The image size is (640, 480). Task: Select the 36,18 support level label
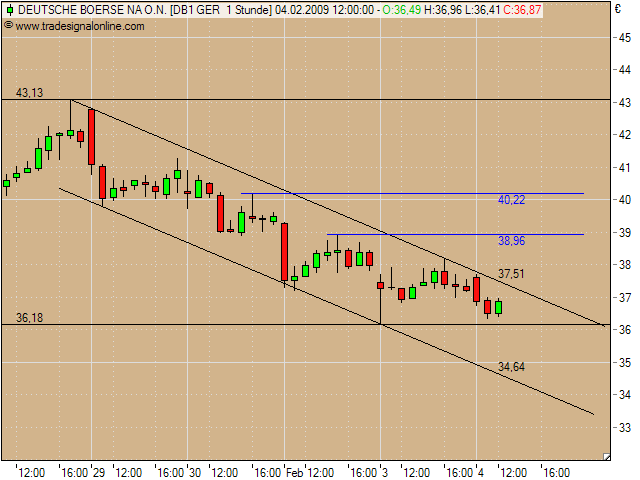point(29,318)
